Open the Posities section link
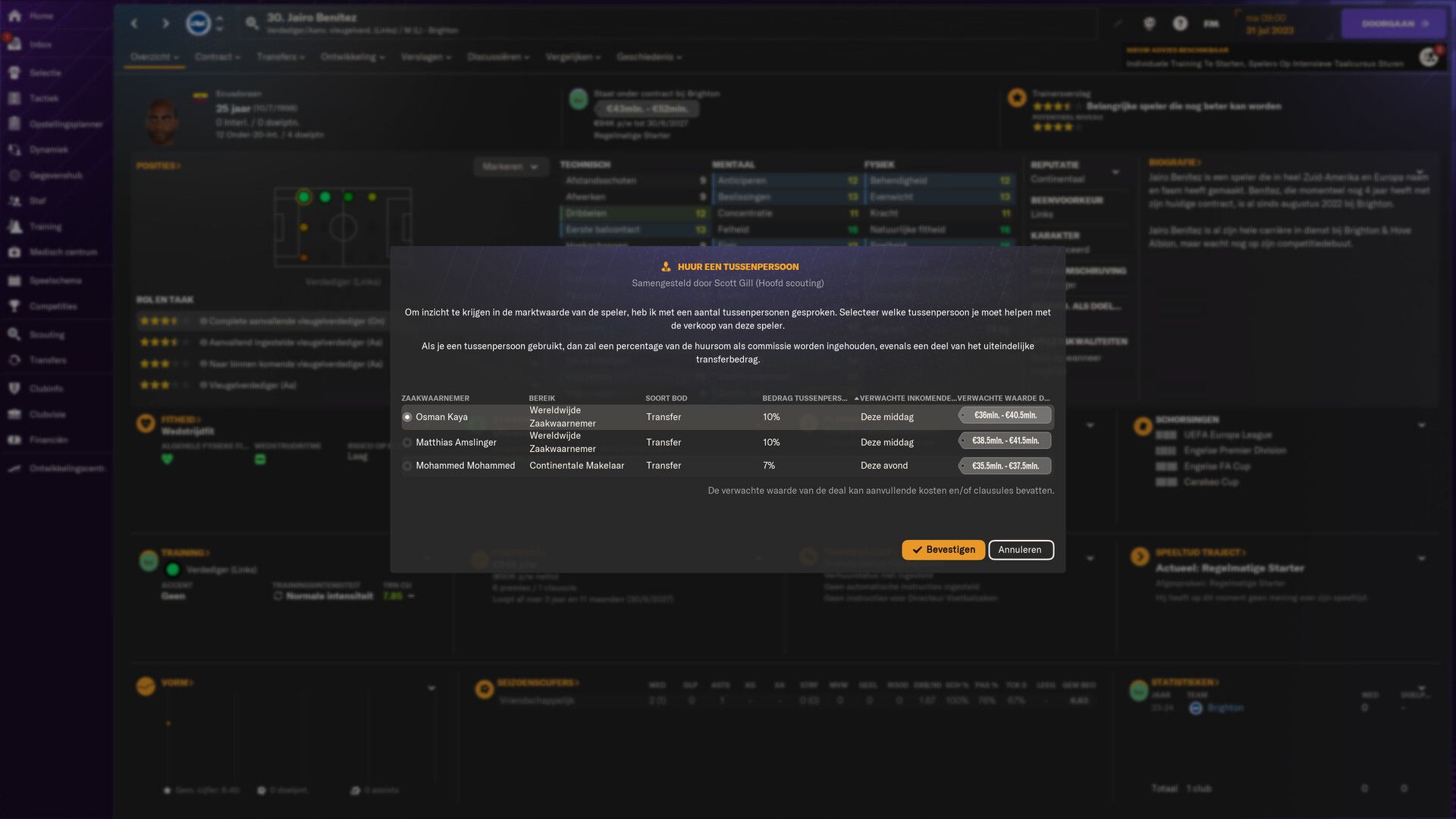This screenshot has width=1456, height=819. pos(158,166)
